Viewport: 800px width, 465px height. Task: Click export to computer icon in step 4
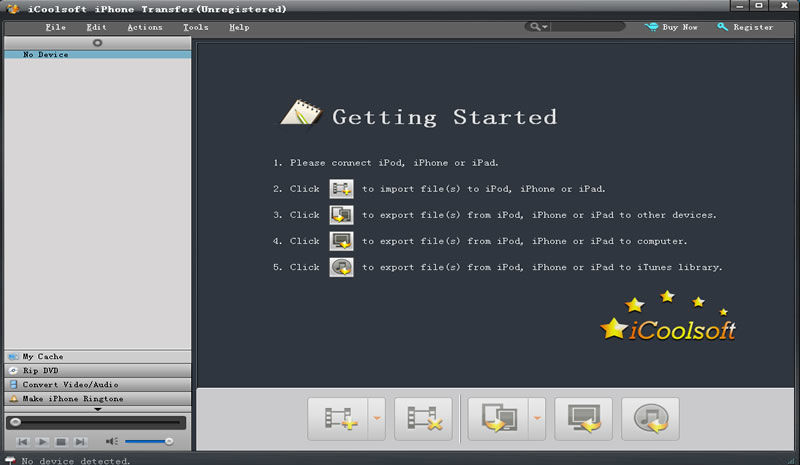point(341,241)
